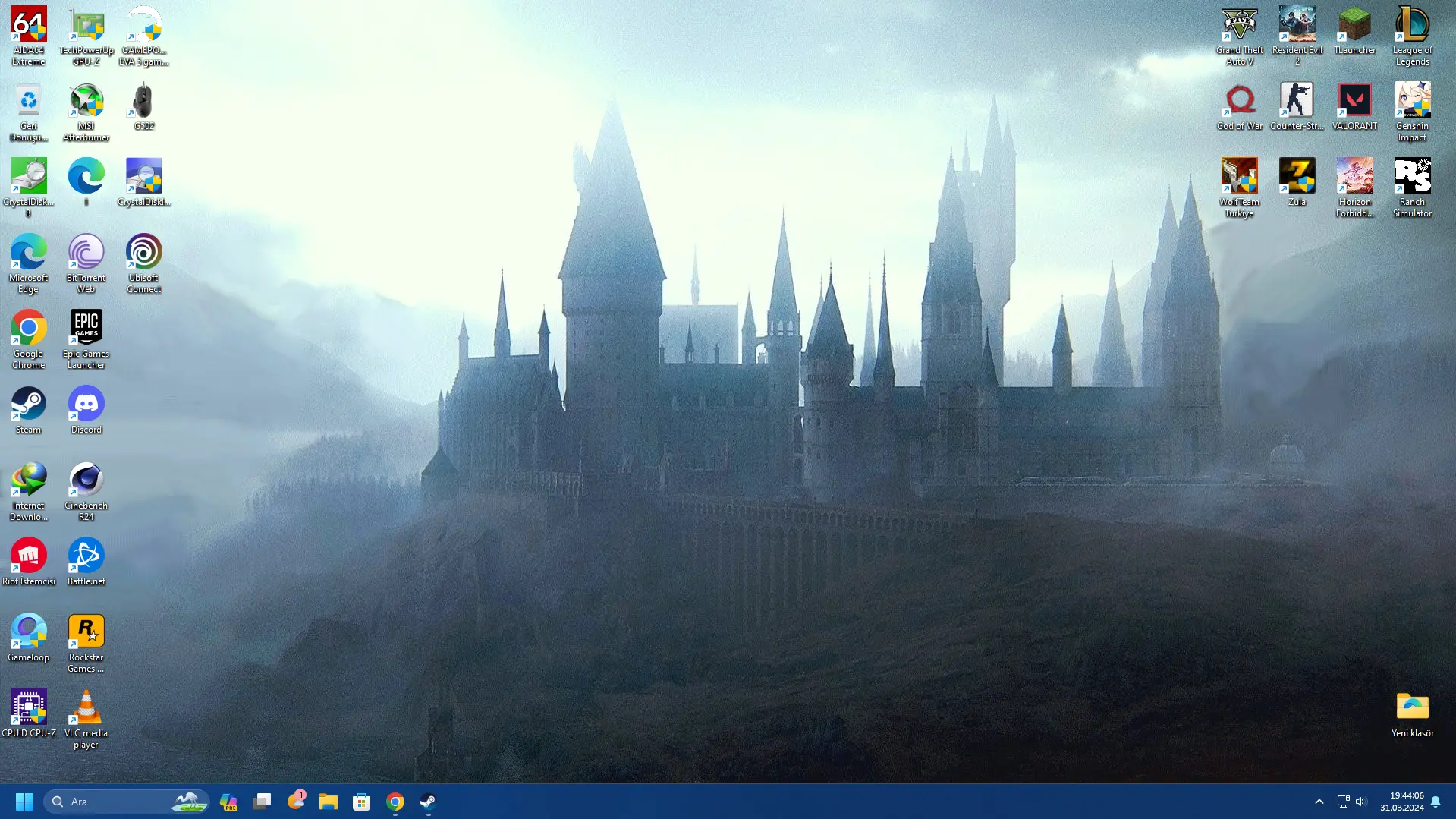
Task: Open VLC media player shortcut
Action: coord(86,720)
